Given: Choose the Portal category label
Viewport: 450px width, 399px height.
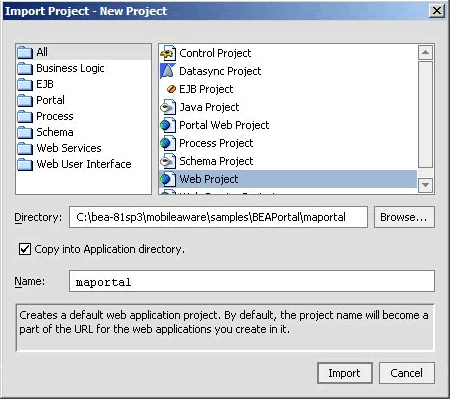Looking at the screenshot, I should click(x=50, y=100).
